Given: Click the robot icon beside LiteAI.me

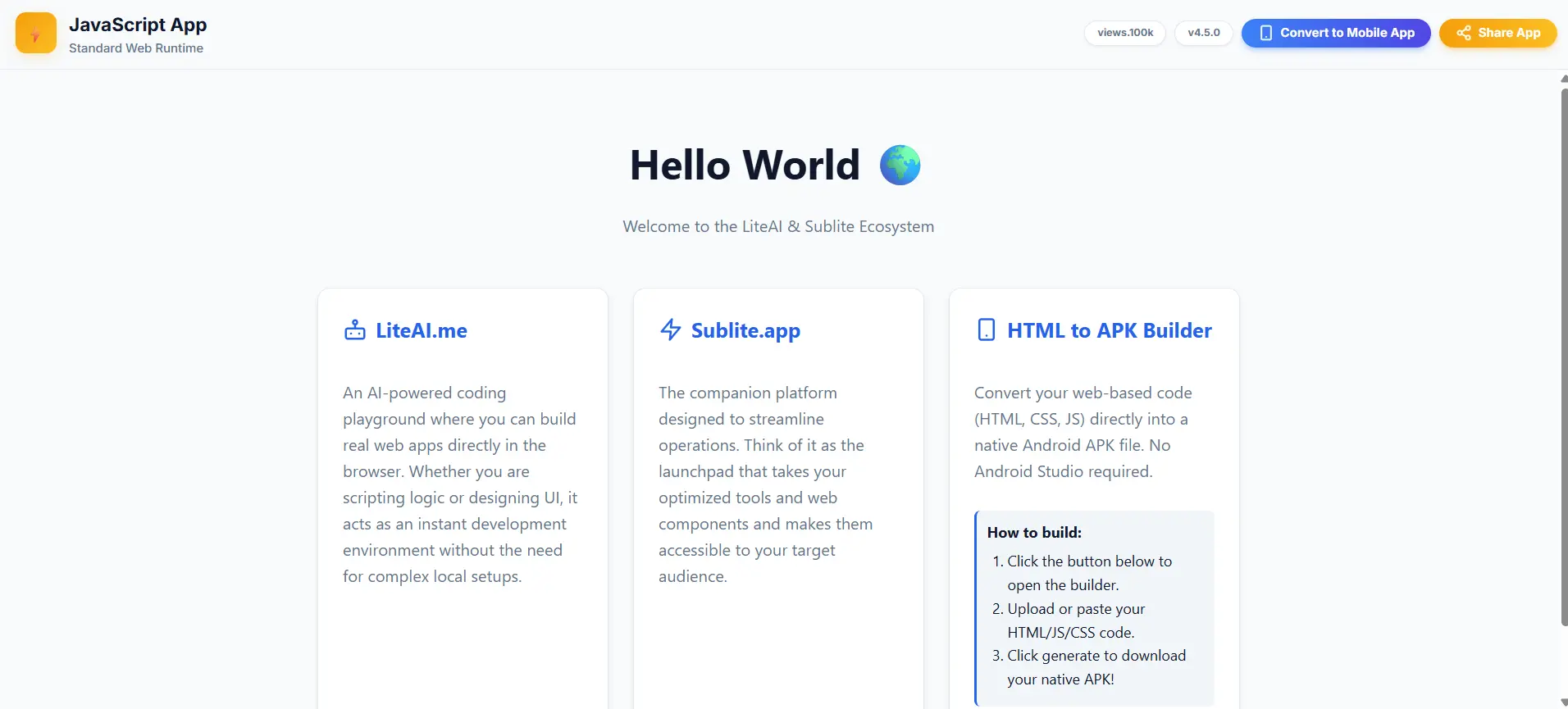Looking at the screenshot, I should tap(355, 330).
